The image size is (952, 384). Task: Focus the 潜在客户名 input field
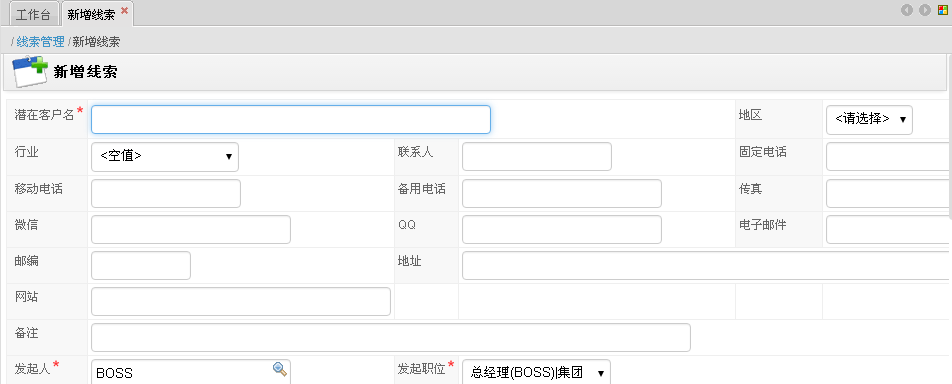(291, 120)
